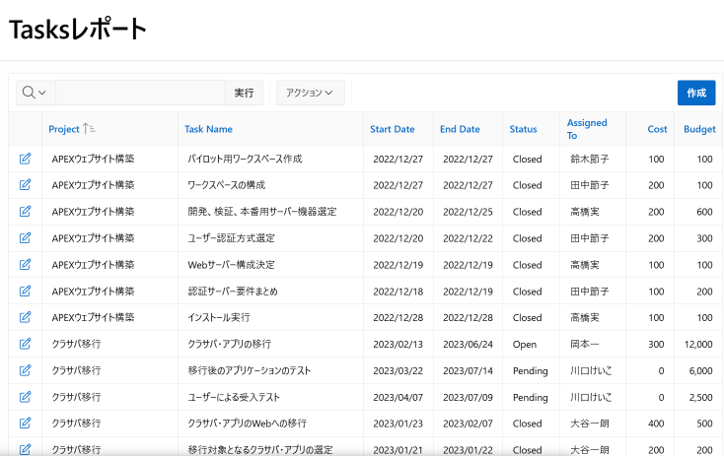
Task: Click the Assigned To column header
Action: 587,129
